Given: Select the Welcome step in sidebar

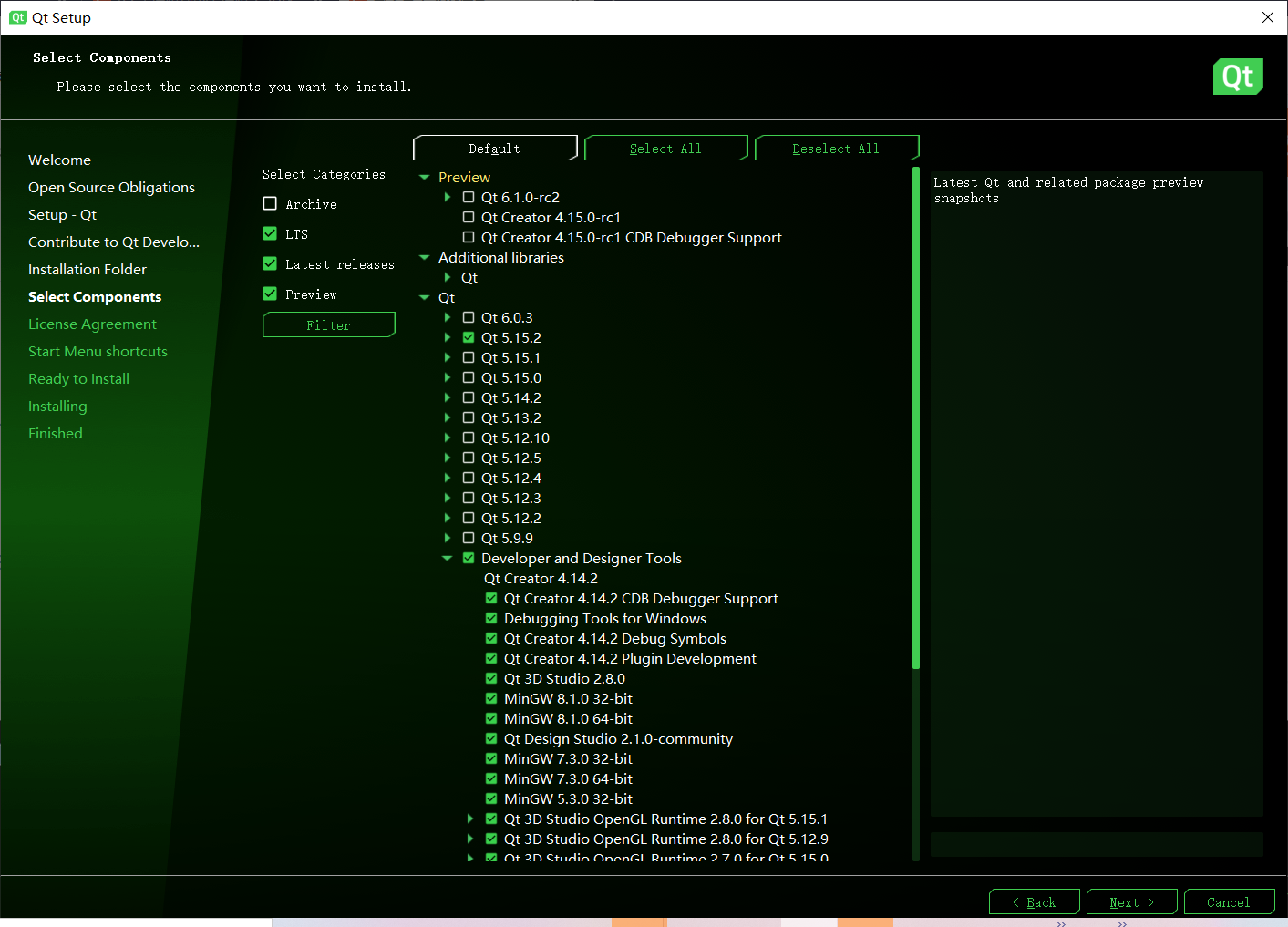Looking at the screenshot, I should pyautogui.click(x=59, y=160).
